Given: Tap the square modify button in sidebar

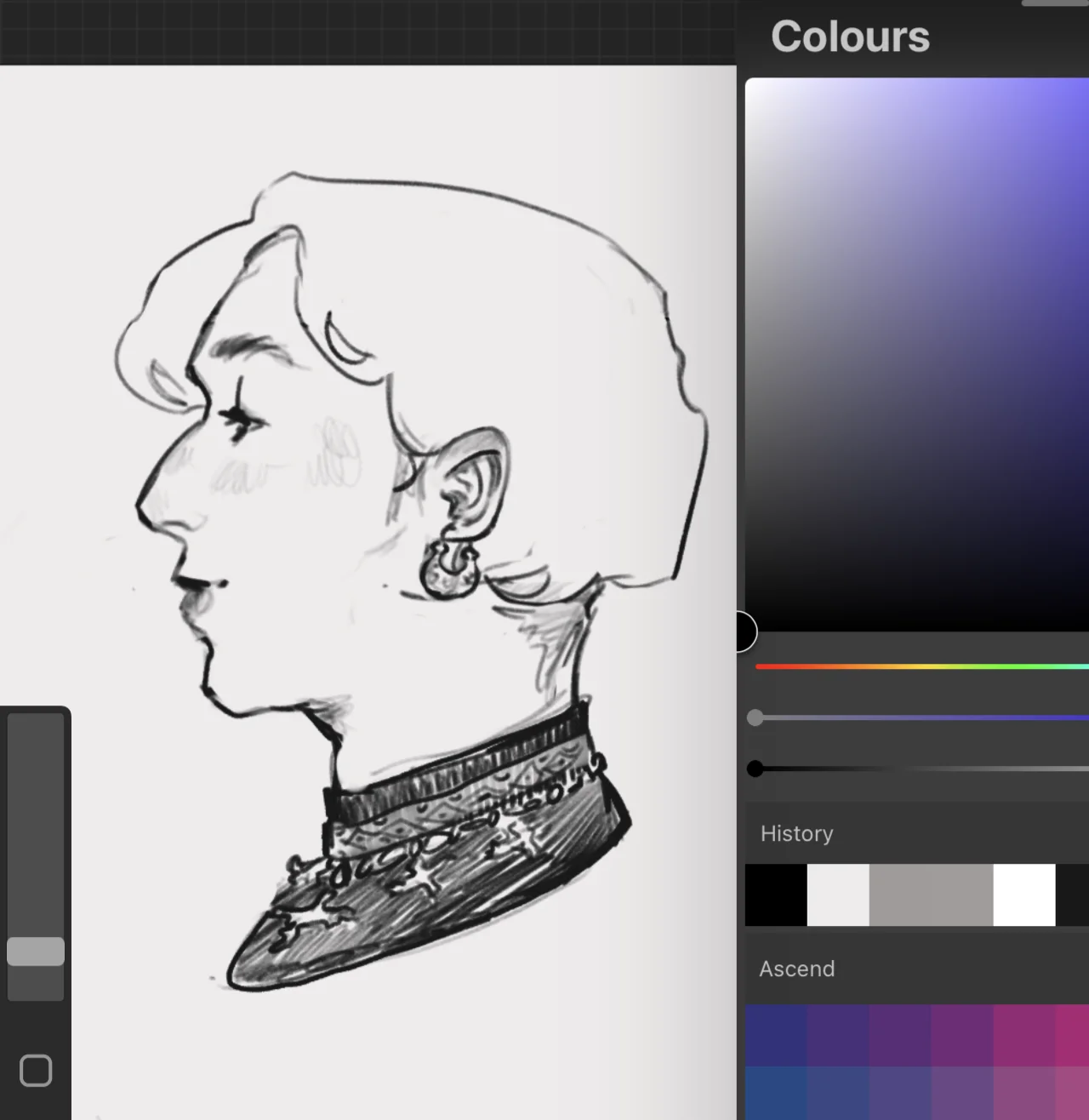Looking at the screenshot, I should [36, 1071].
